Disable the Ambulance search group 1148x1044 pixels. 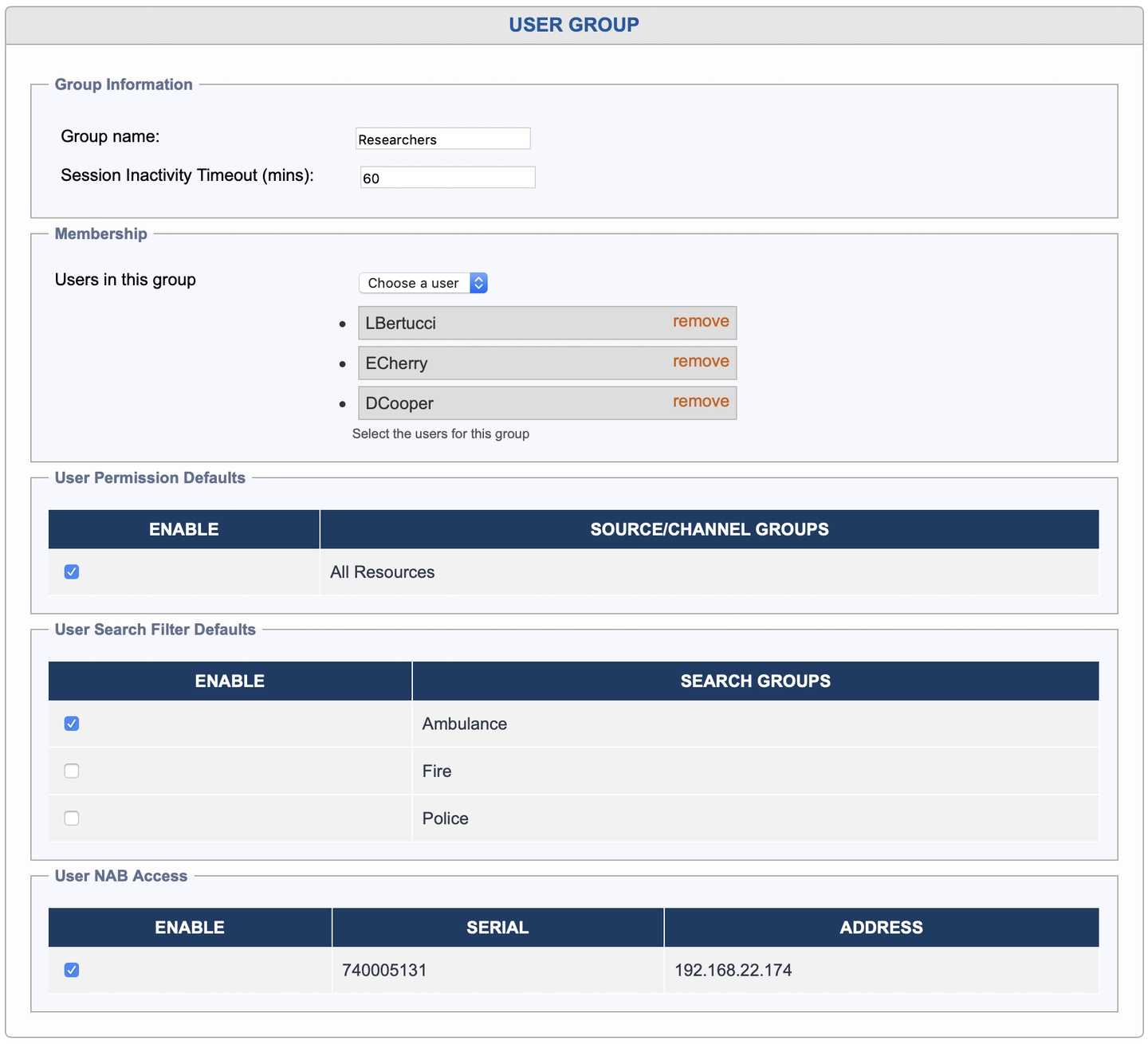click(72, 724)
